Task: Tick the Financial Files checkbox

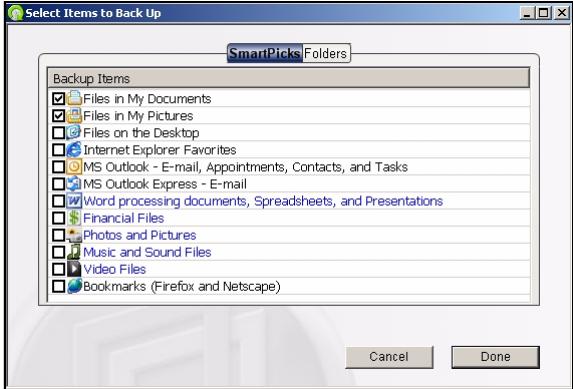Action: pos(58,218)
